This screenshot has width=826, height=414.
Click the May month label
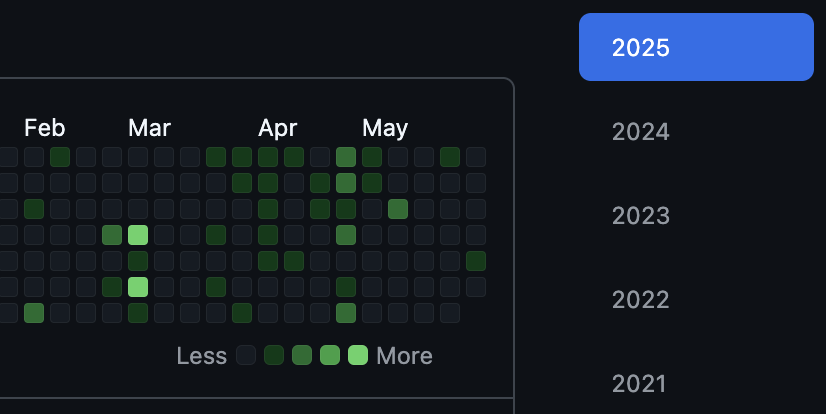pos(385,128)
